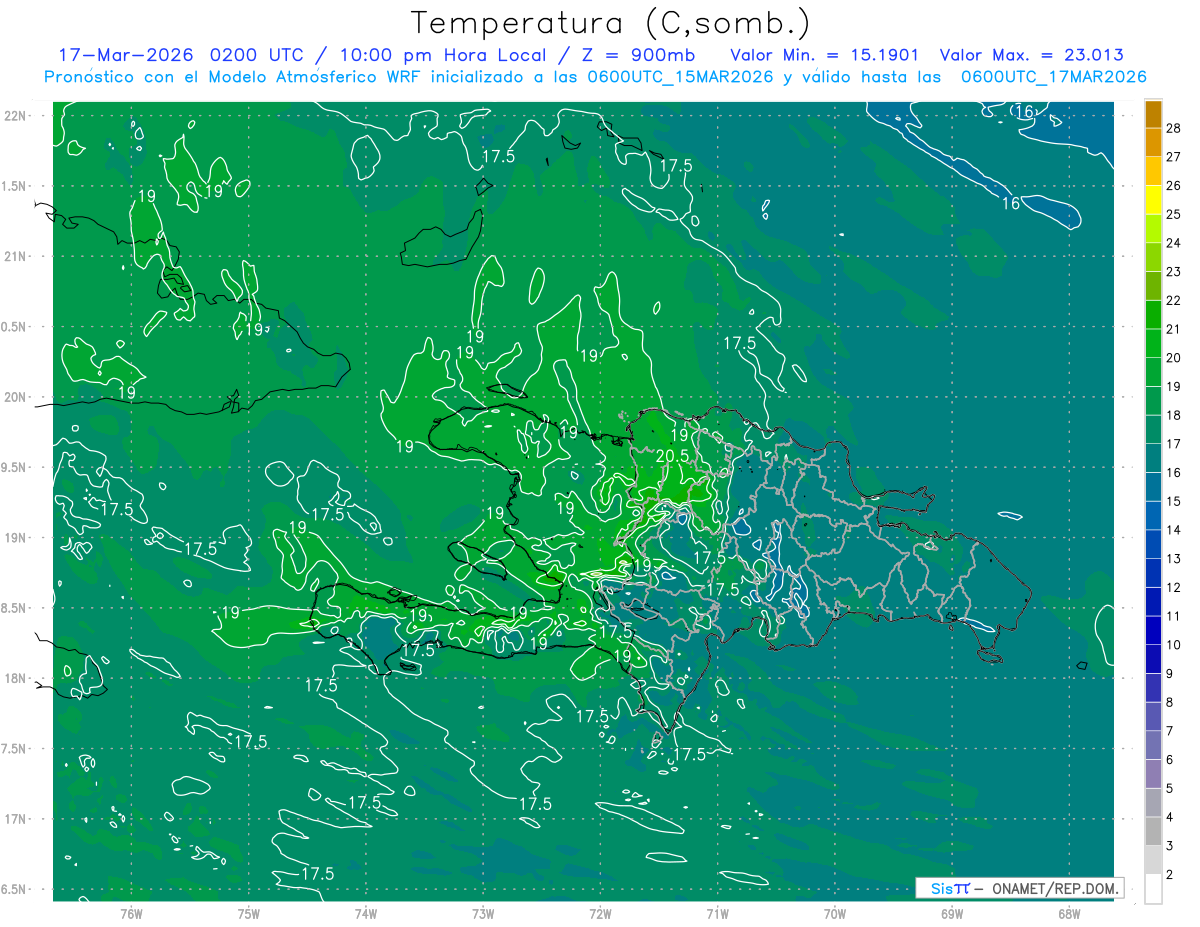Click the '13' value on the color scale
Screen dimensions: 1200x927
(1174, 559)
